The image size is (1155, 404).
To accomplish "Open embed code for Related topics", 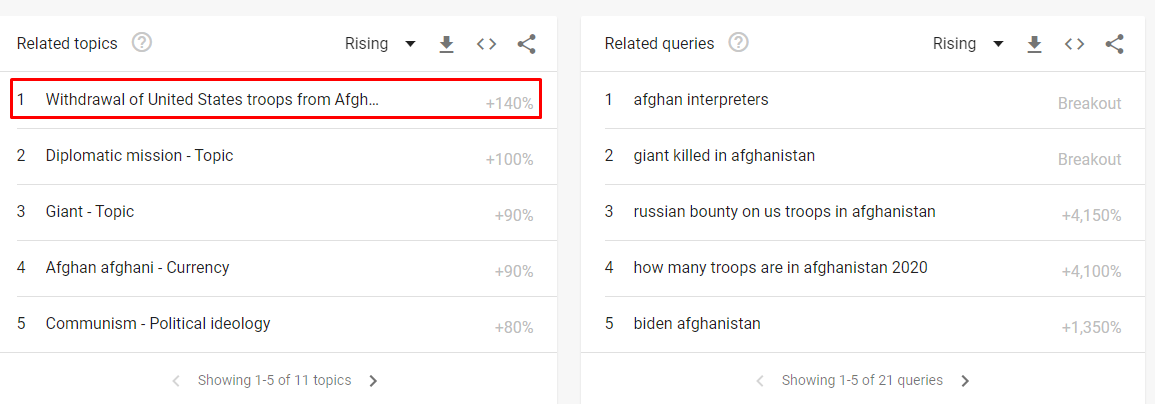I will click(x=486, y=44).
